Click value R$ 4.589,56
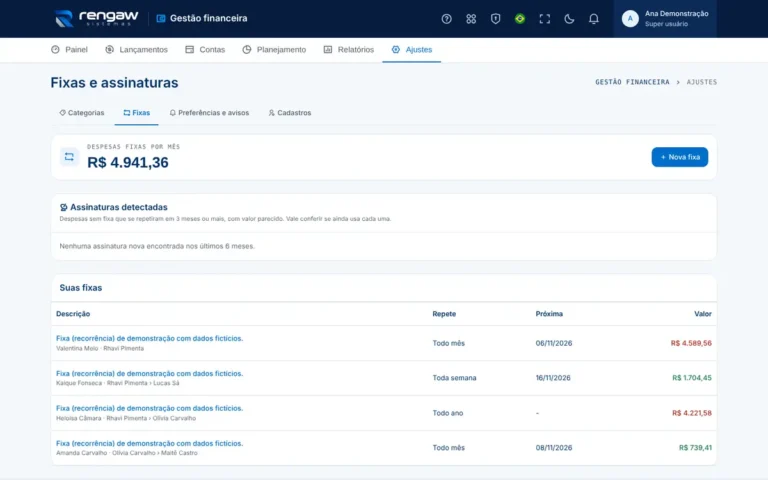 click(x=691, y=343)
